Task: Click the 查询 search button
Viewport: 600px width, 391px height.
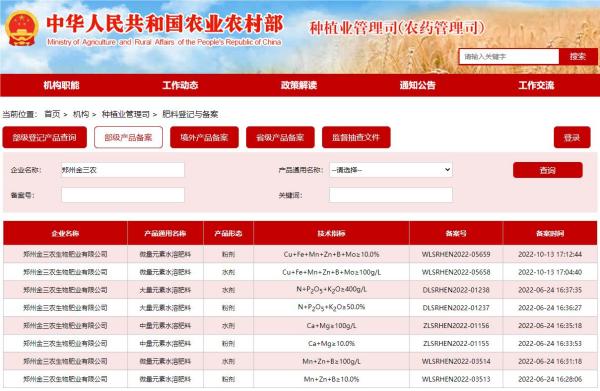Action: click(x=548, y=170)
